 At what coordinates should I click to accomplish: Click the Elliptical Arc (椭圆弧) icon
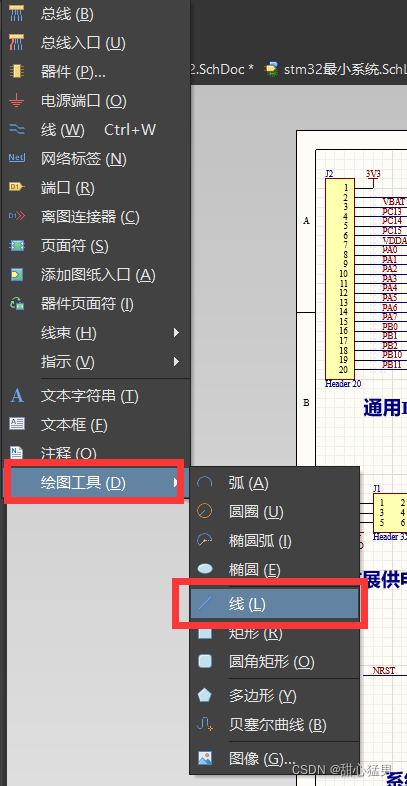pos(205,541)
